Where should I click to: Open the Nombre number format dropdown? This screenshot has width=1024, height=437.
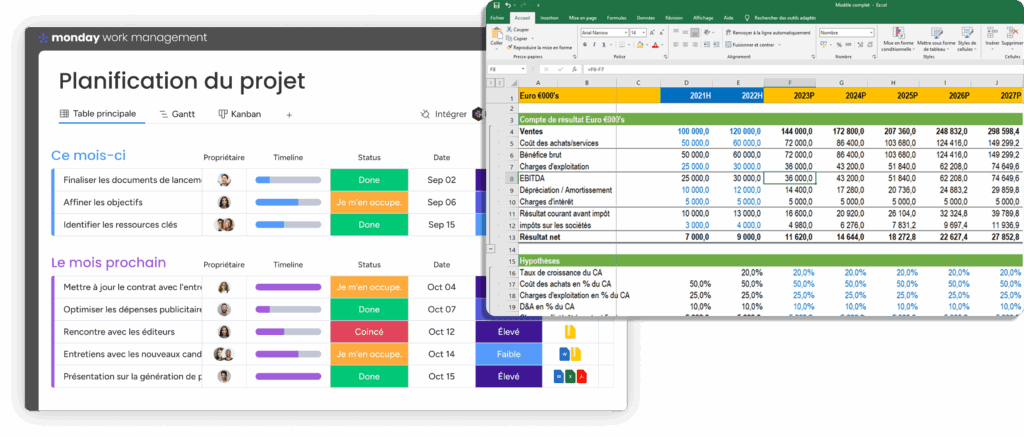(871, 33)
